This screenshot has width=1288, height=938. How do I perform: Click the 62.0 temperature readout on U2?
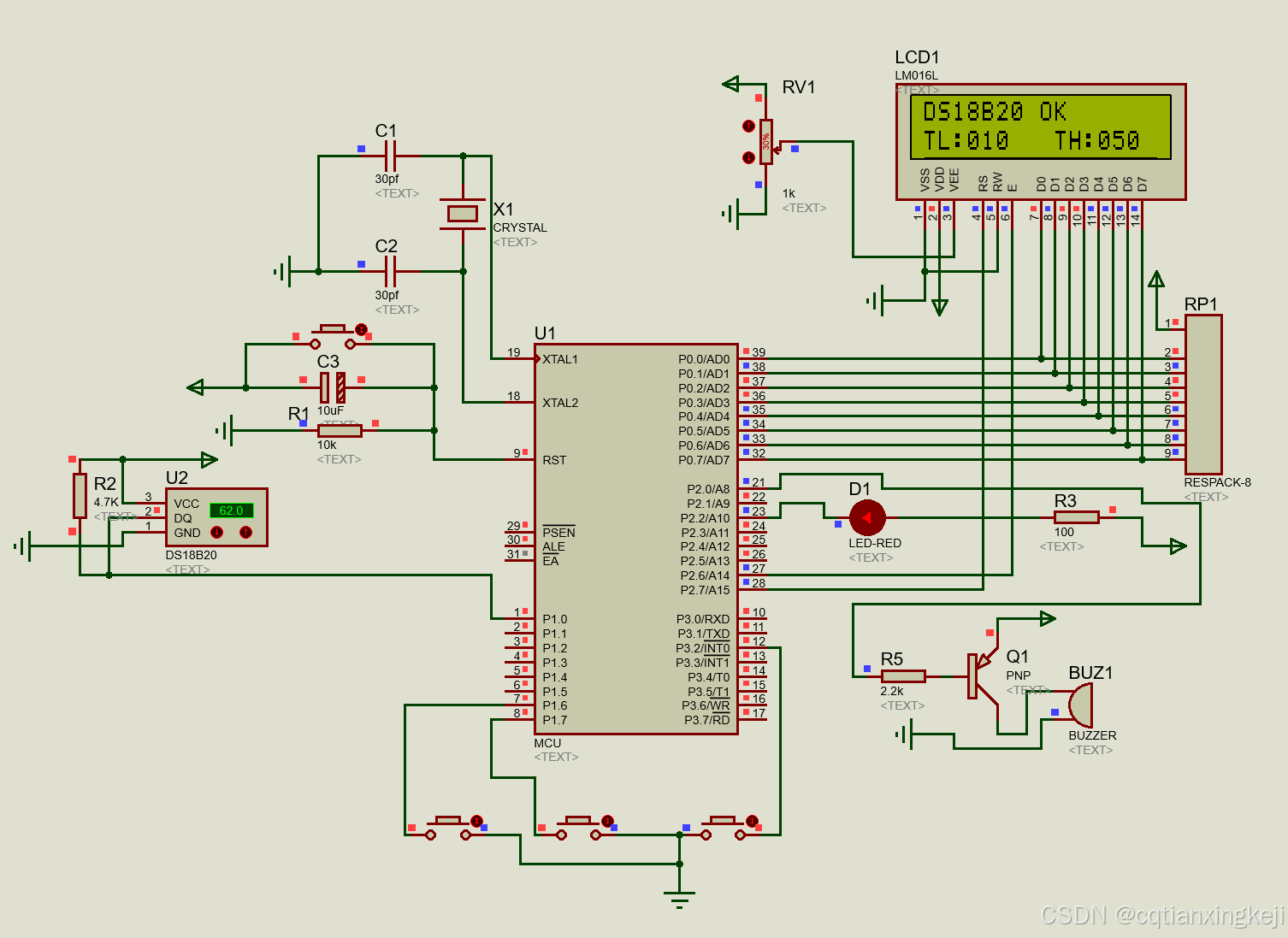(x=231, y=510)
